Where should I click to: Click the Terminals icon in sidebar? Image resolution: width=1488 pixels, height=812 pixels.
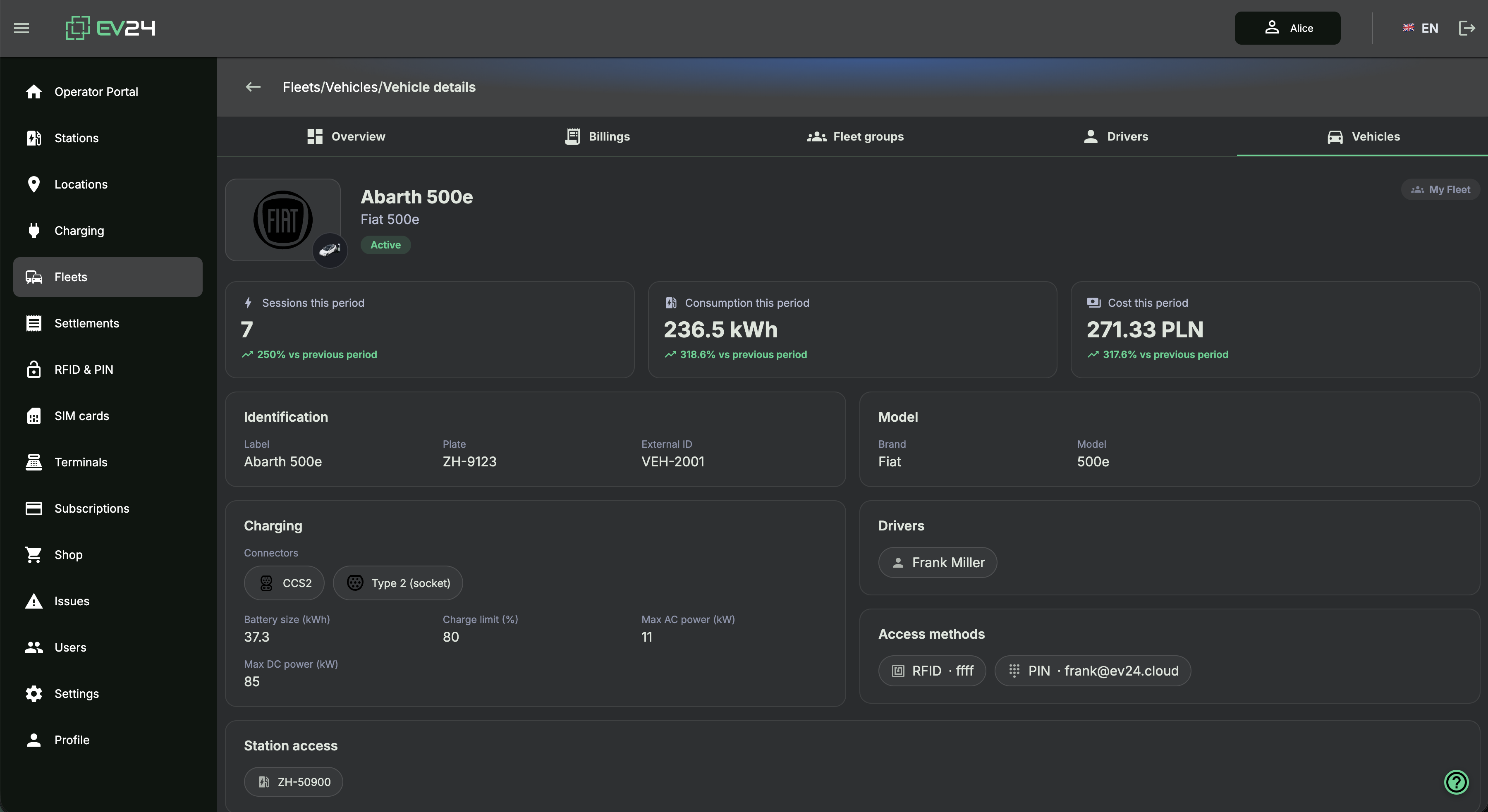pos(34,462)
